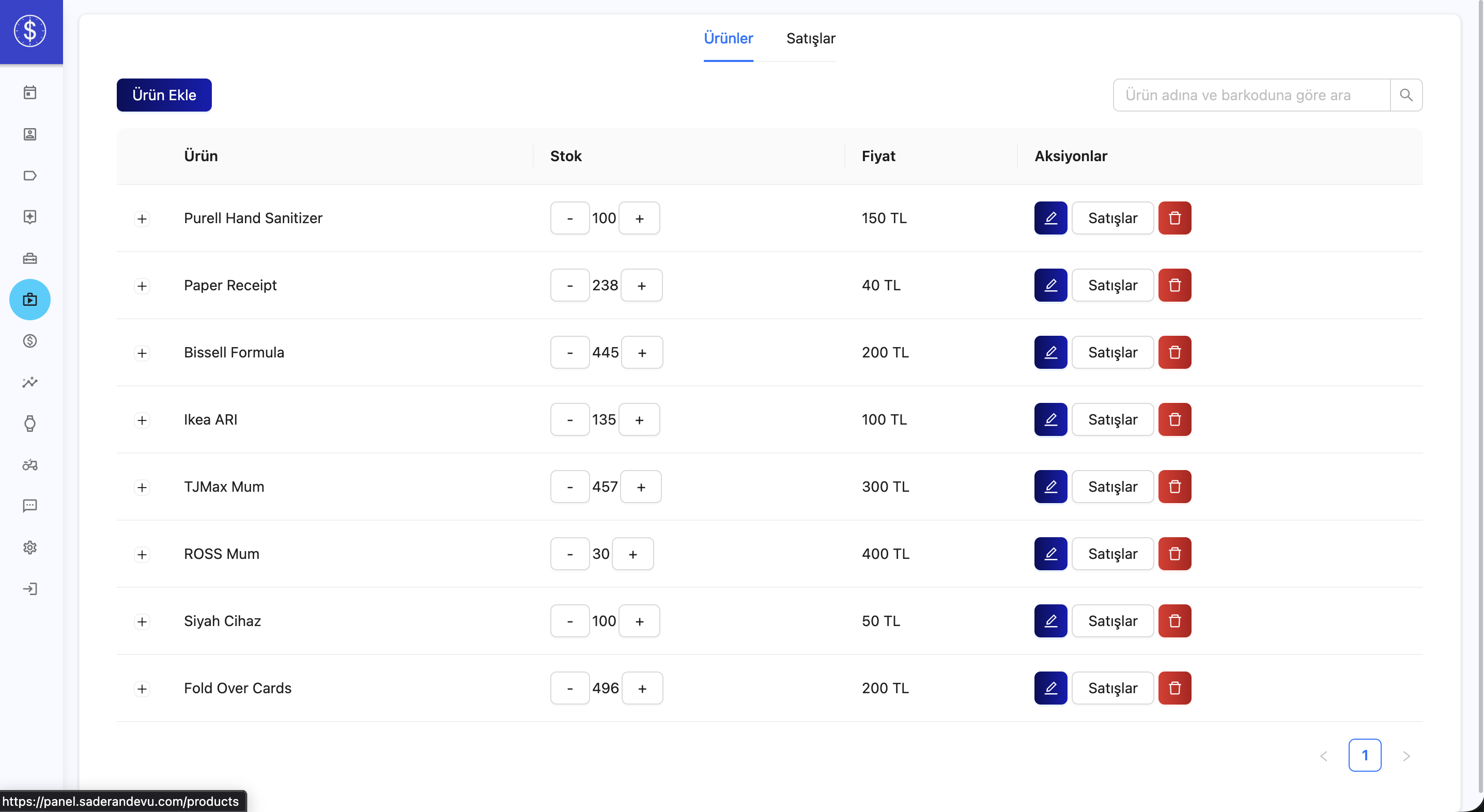The width and height of the screenshot is (1484, 812).
Task: Click the logout icon in the sidebar
Action: [x=30, y=588]
